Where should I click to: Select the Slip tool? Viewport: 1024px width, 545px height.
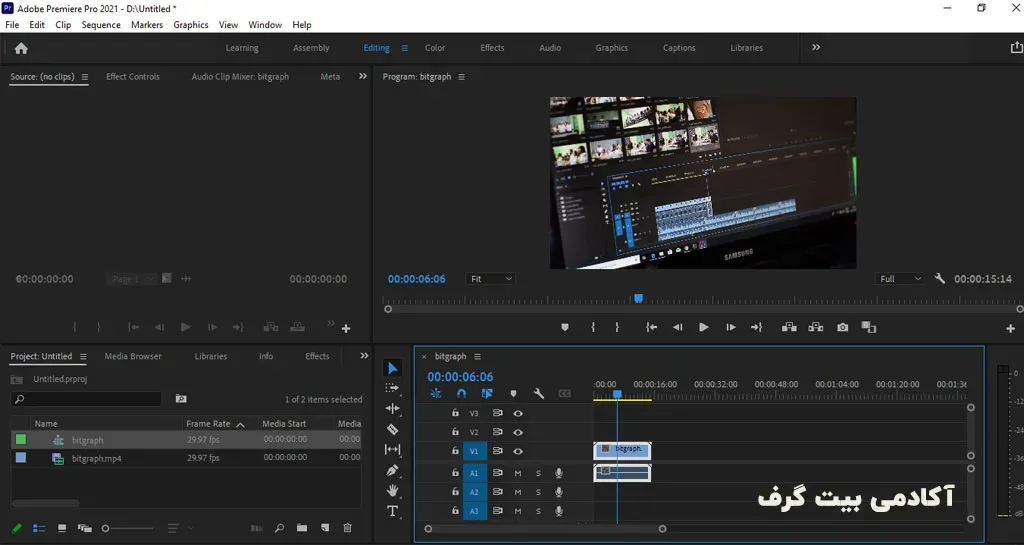pos(392,449)
